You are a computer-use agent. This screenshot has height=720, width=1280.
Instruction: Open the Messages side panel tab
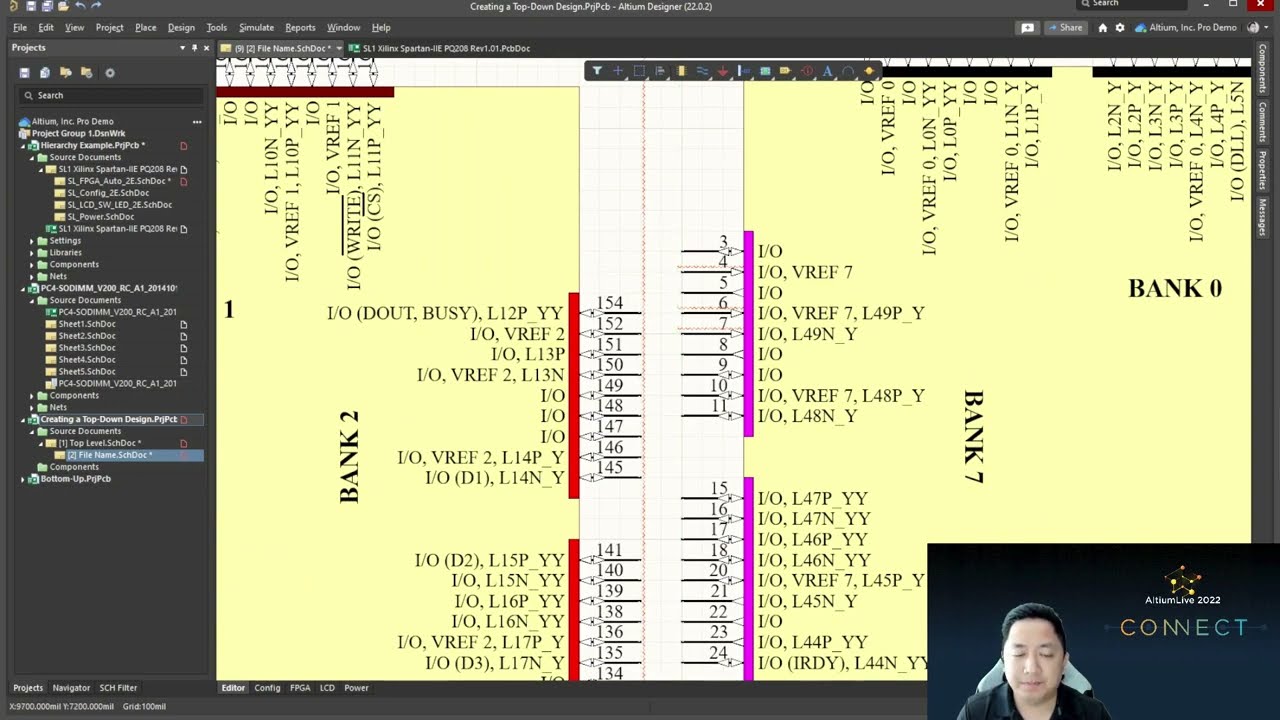1263,218
